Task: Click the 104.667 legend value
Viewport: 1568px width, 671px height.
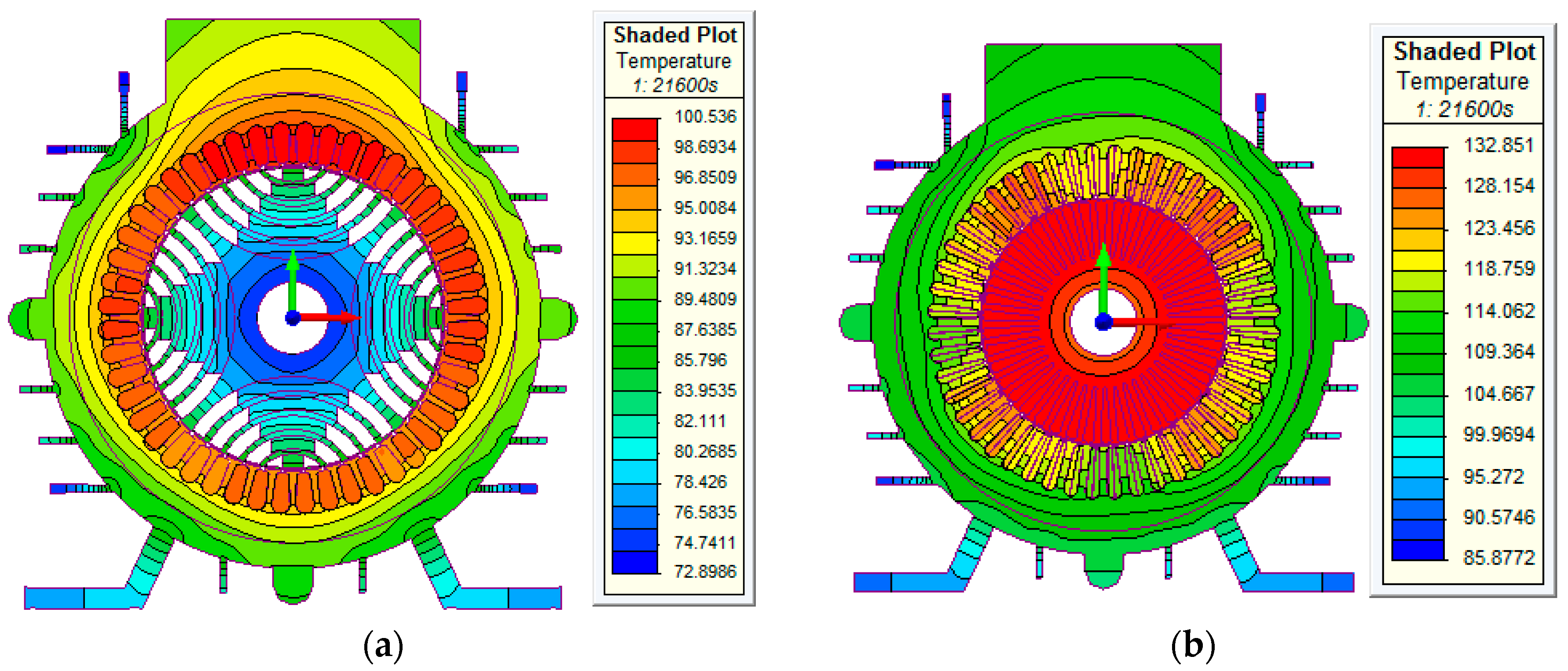Action: tap(1498, 393)
